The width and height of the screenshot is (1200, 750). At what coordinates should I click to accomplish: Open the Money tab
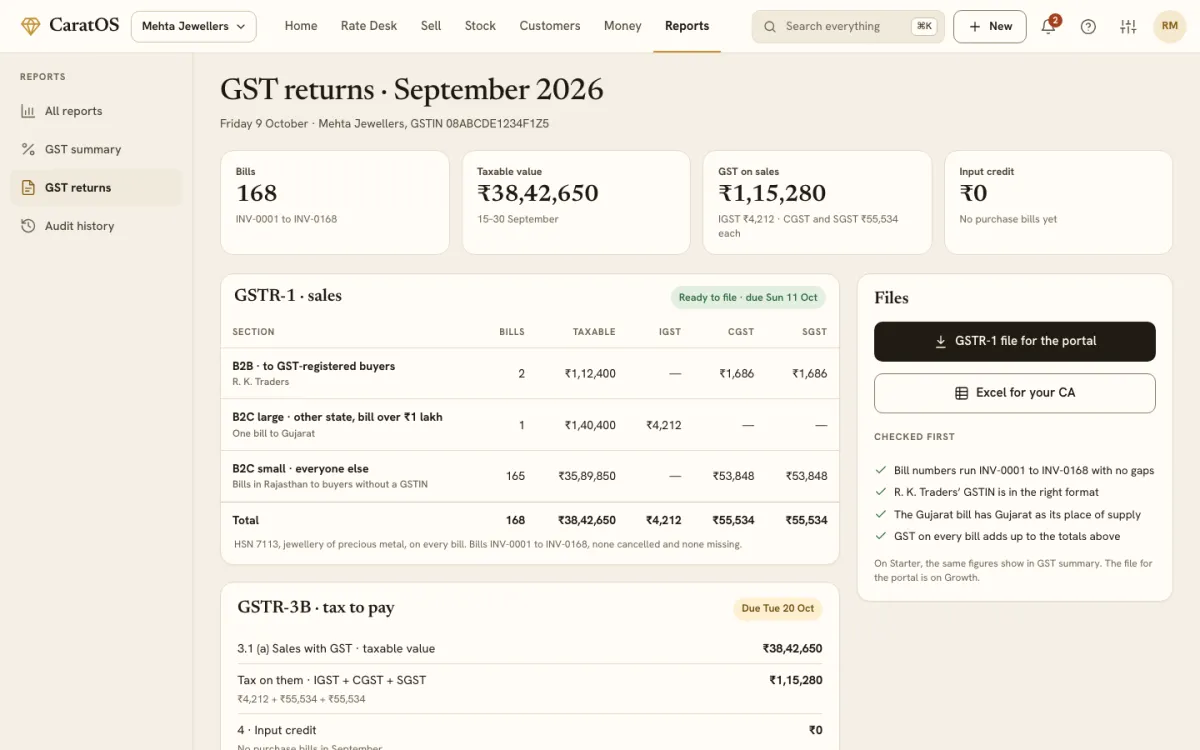click(x=623, y=26)
